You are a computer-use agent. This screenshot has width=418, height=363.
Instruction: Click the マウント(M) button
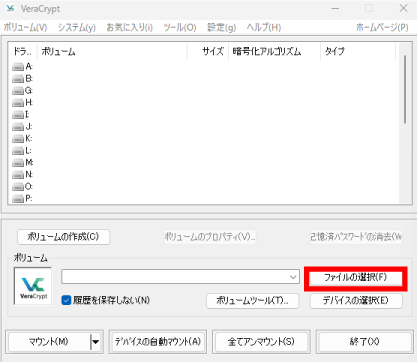(49, 342)
